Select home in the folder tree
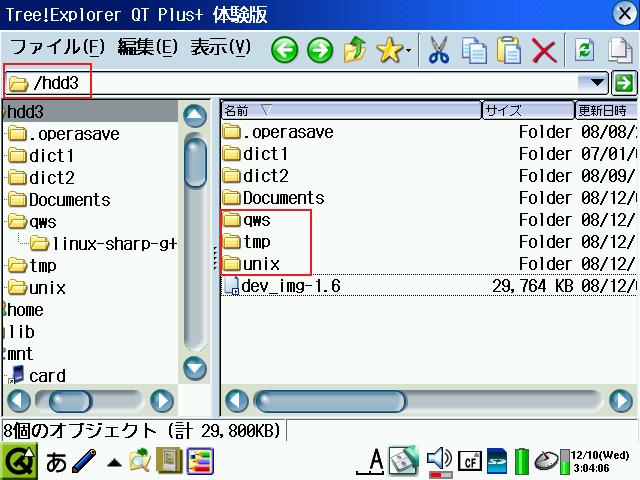640x480 pixels. 24,310
